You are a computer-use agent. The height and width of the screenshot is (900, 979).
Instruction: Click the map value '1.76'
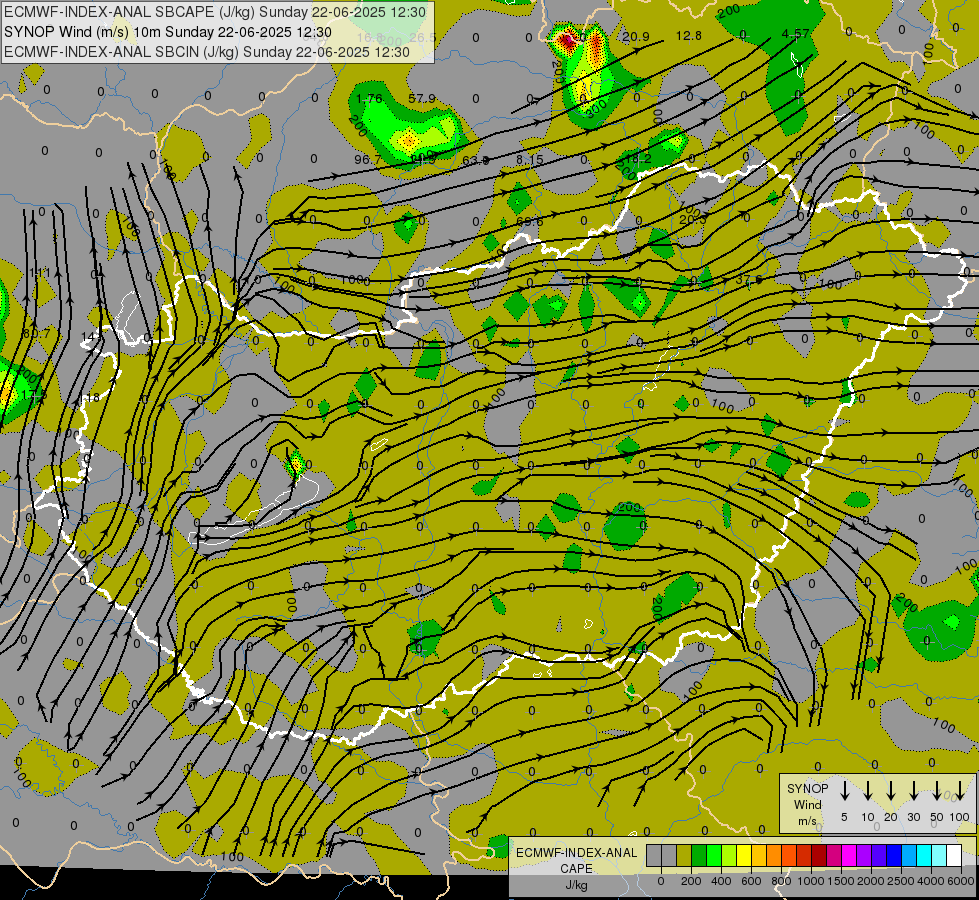(369, 99)
